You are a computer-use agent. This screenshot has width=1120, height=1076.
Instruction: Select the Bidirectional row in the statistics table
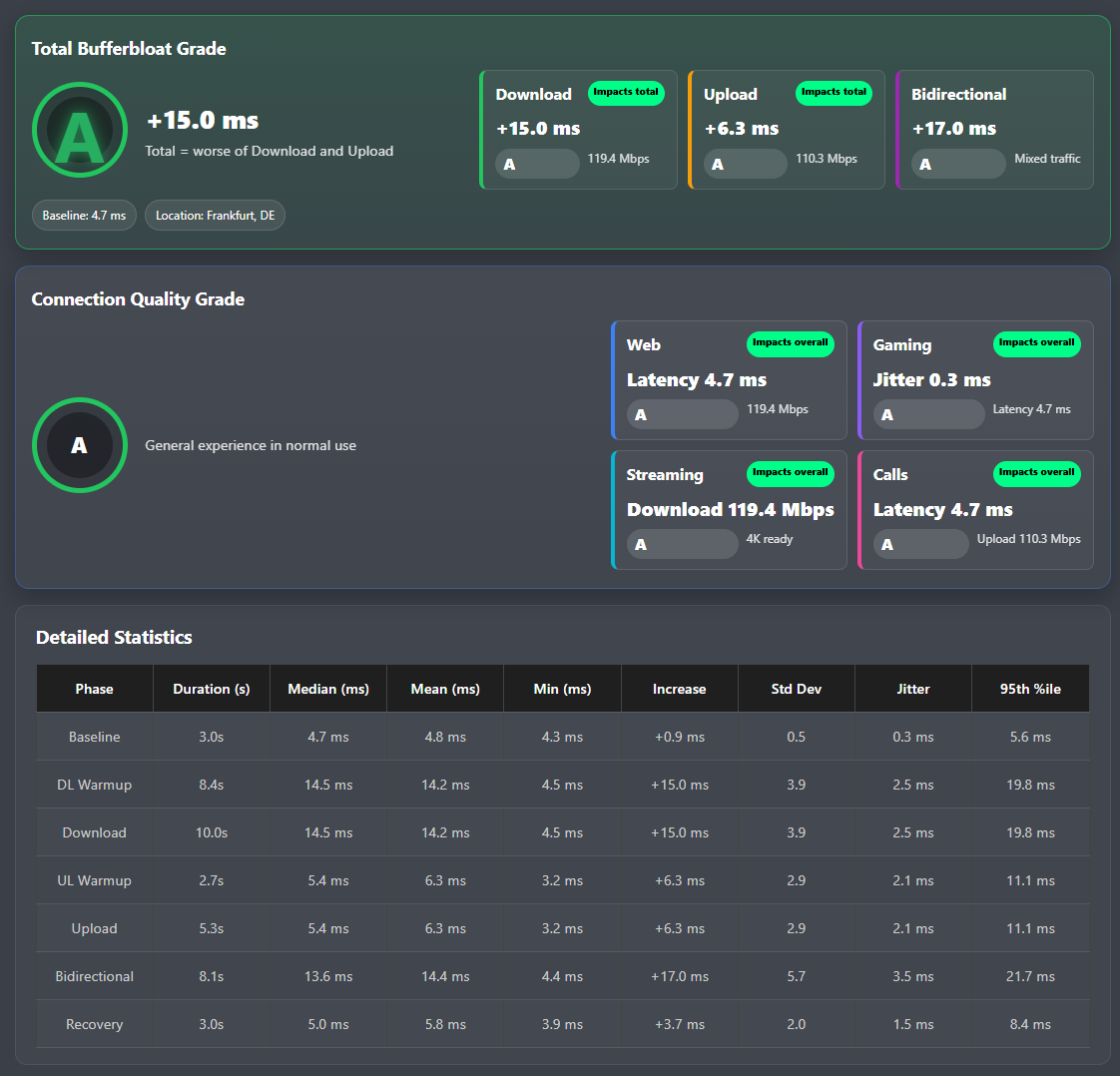pyautogui.click(x=563, y=976)
